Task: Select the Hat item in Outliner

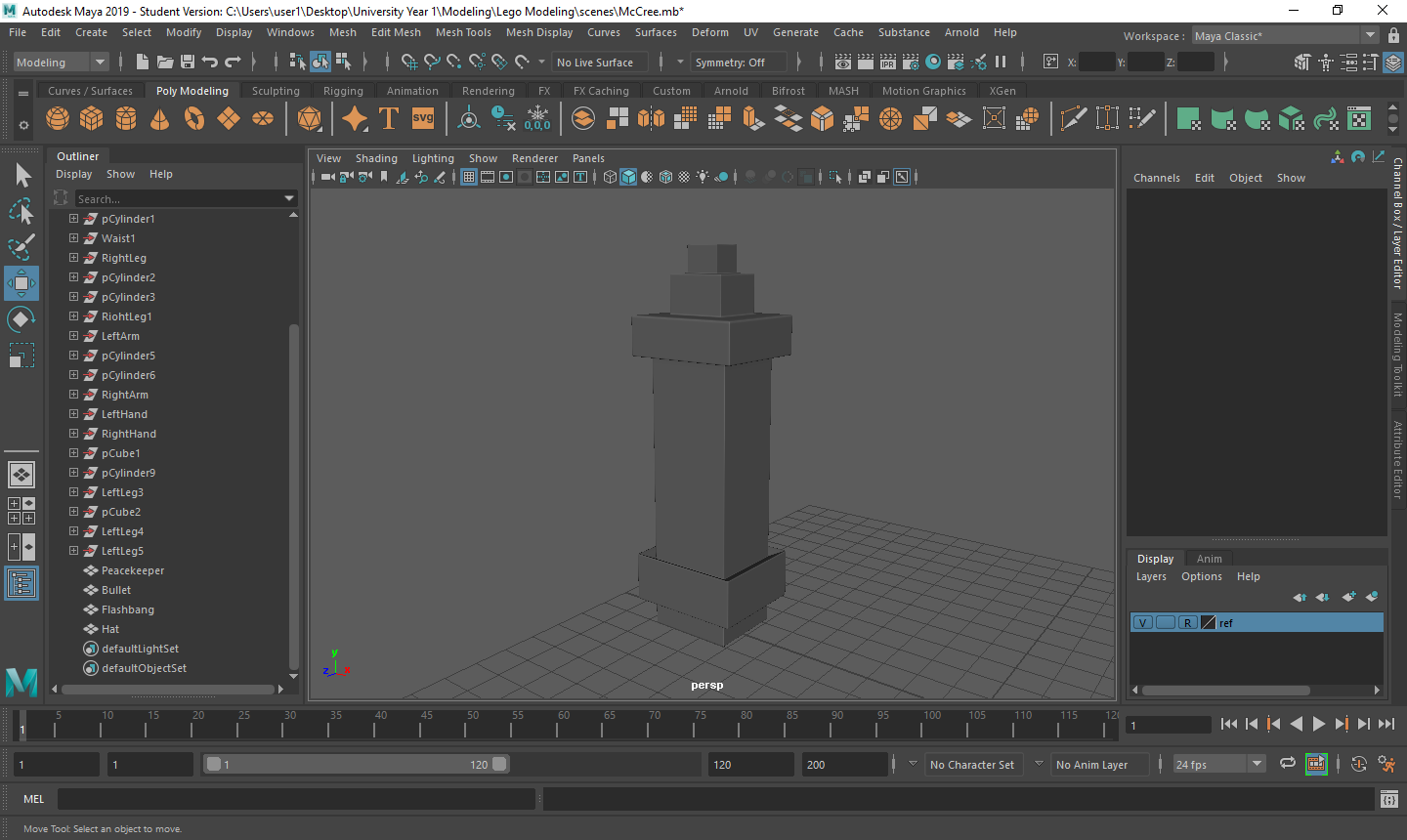Action: (x=110, y=629)
